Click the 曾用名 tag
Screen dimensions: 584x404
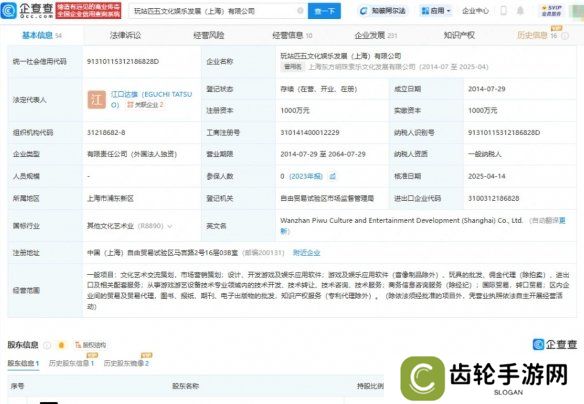[x=293, y=67]
